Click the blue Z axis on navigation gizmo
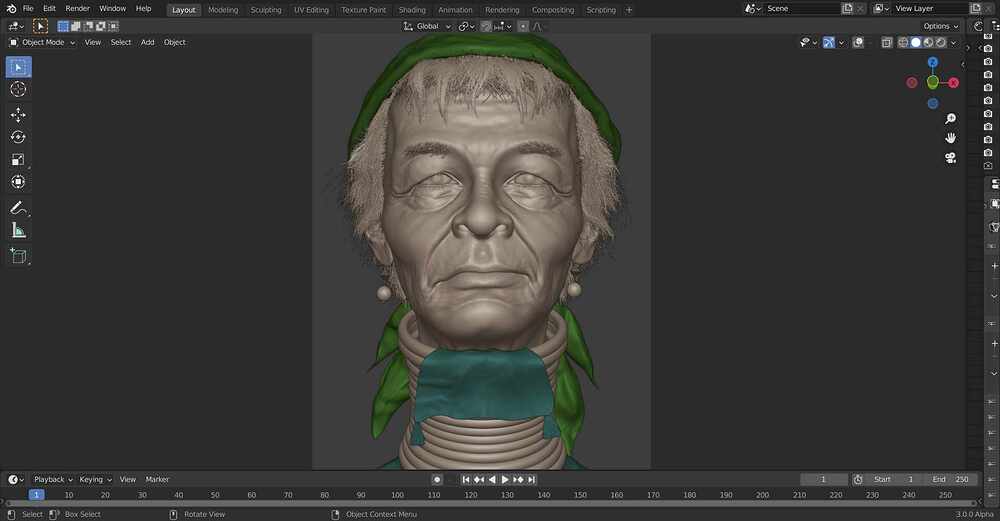This screenshot has width=1000, height=521. [x=933, y=62]
